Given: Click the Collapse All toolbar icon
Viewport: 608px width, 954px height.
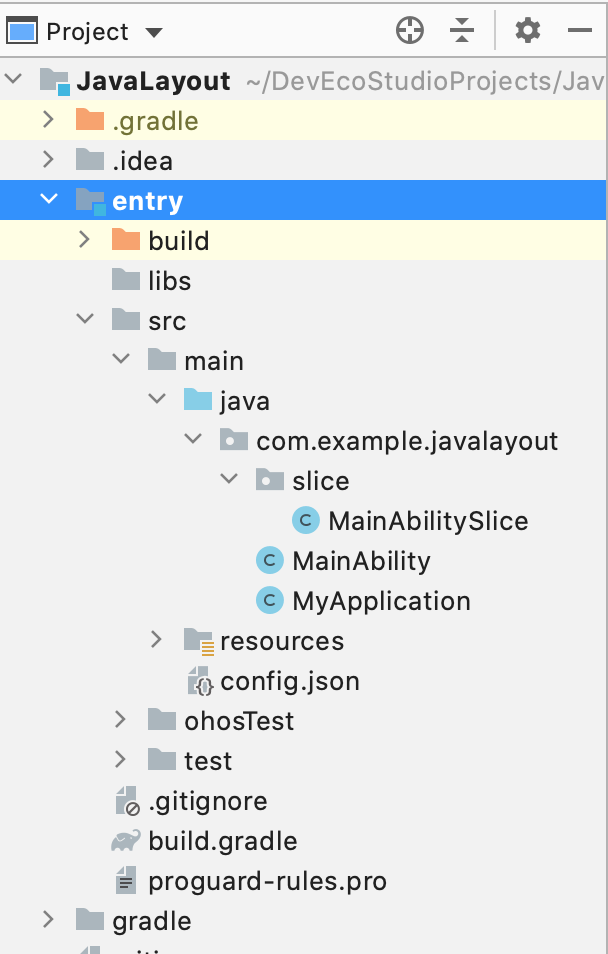Looking at the screenshot, I should tap(461, 31).
